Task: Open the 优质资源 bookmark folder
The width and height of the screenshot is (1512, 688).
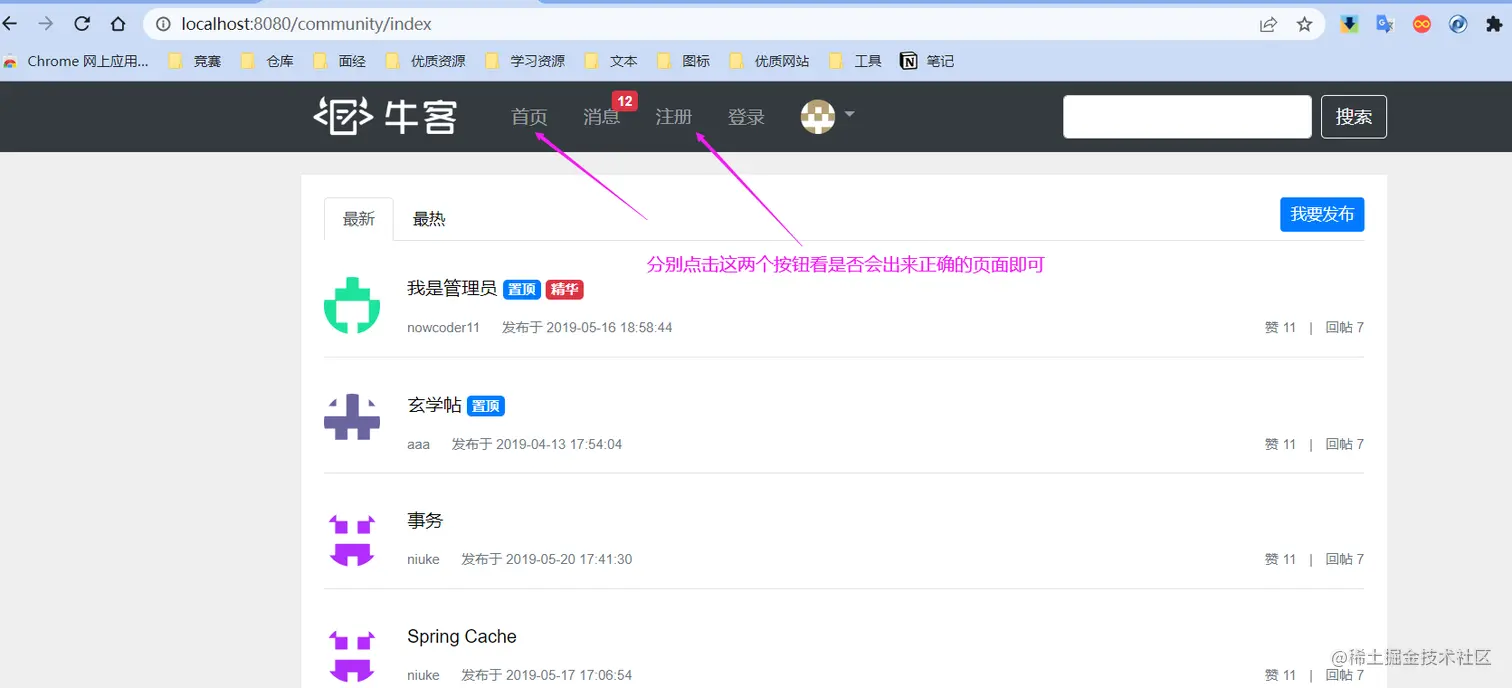Action: click(425, 61)
